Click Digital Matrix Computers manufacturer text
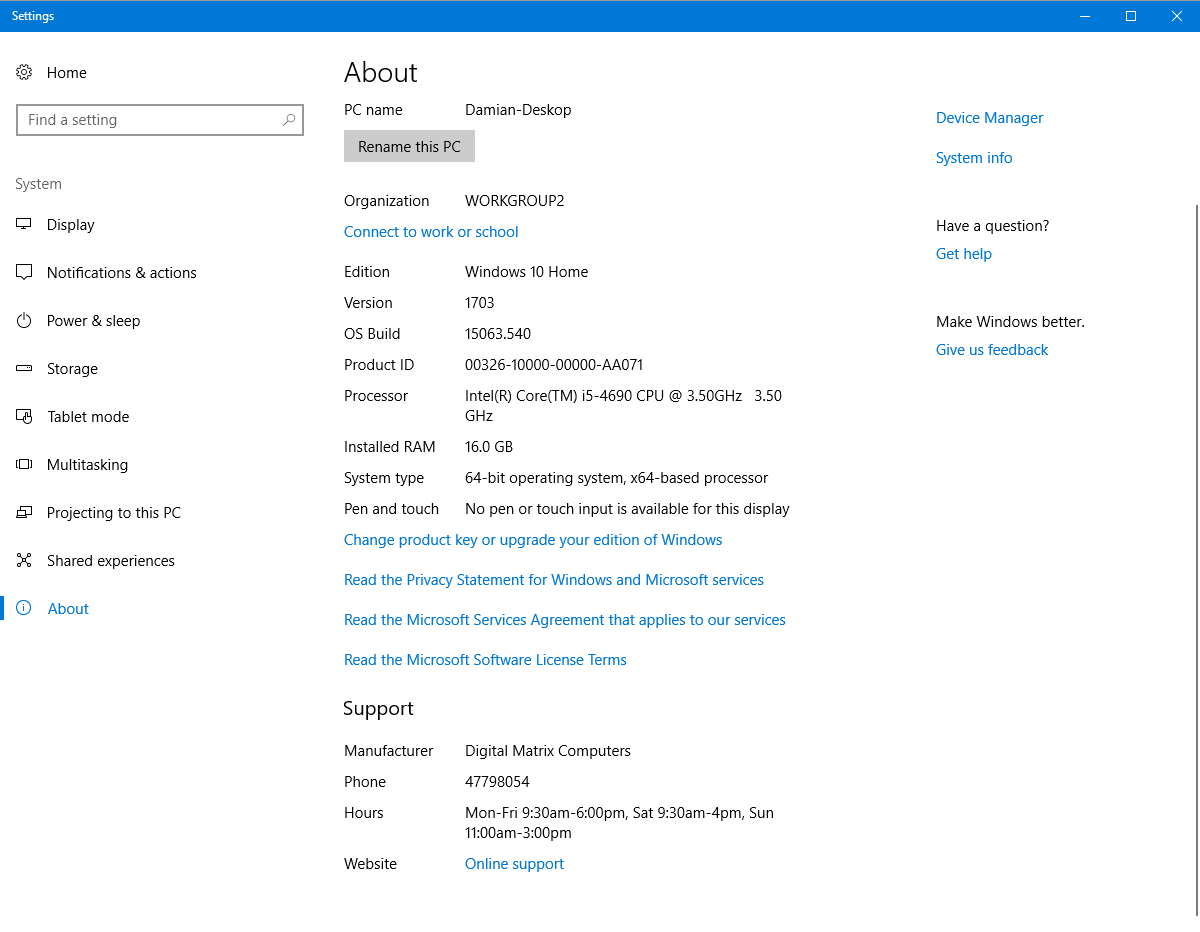The image size is (1200, 932). [x=548, y=751]
